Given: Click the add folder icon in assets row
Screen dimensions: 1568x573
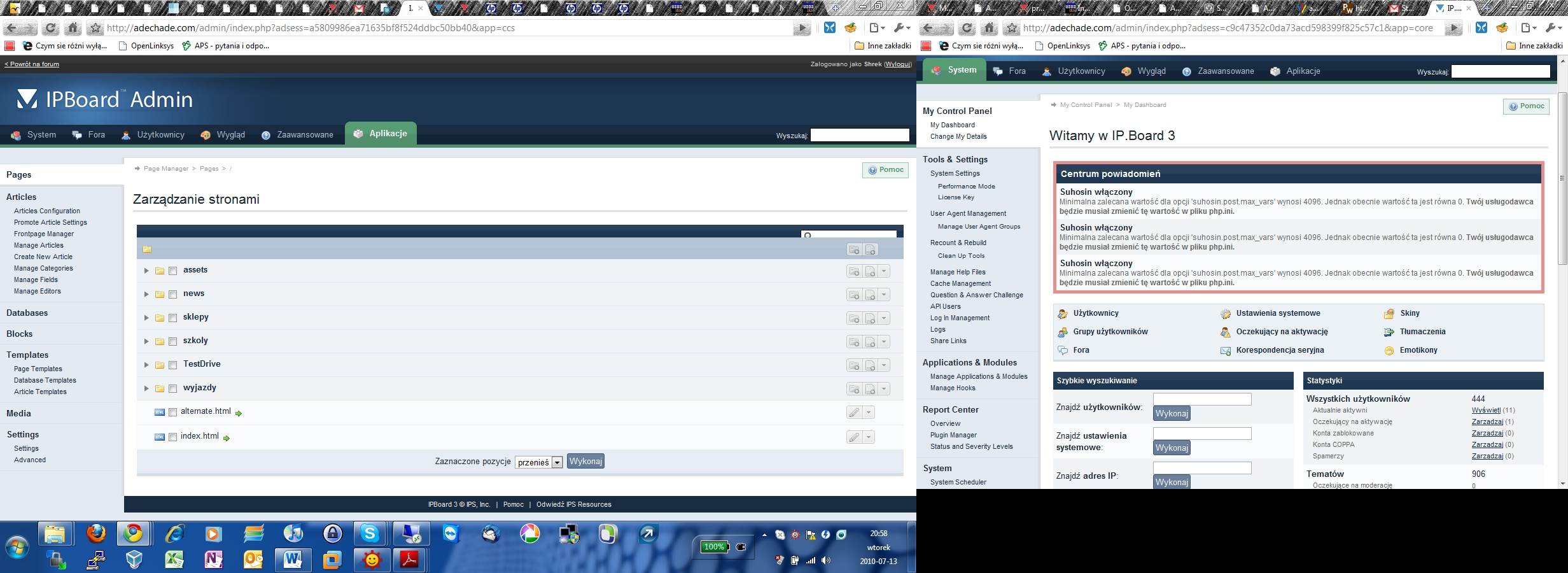Looking at the screenshot, I should [x=854, y=271].
